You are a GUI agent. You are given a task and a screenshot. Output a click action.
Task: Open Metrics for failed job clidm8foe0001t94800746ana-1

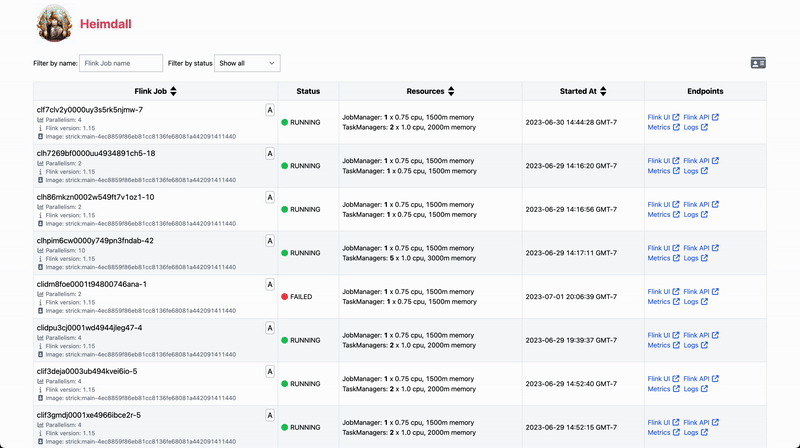click(663, 302)
